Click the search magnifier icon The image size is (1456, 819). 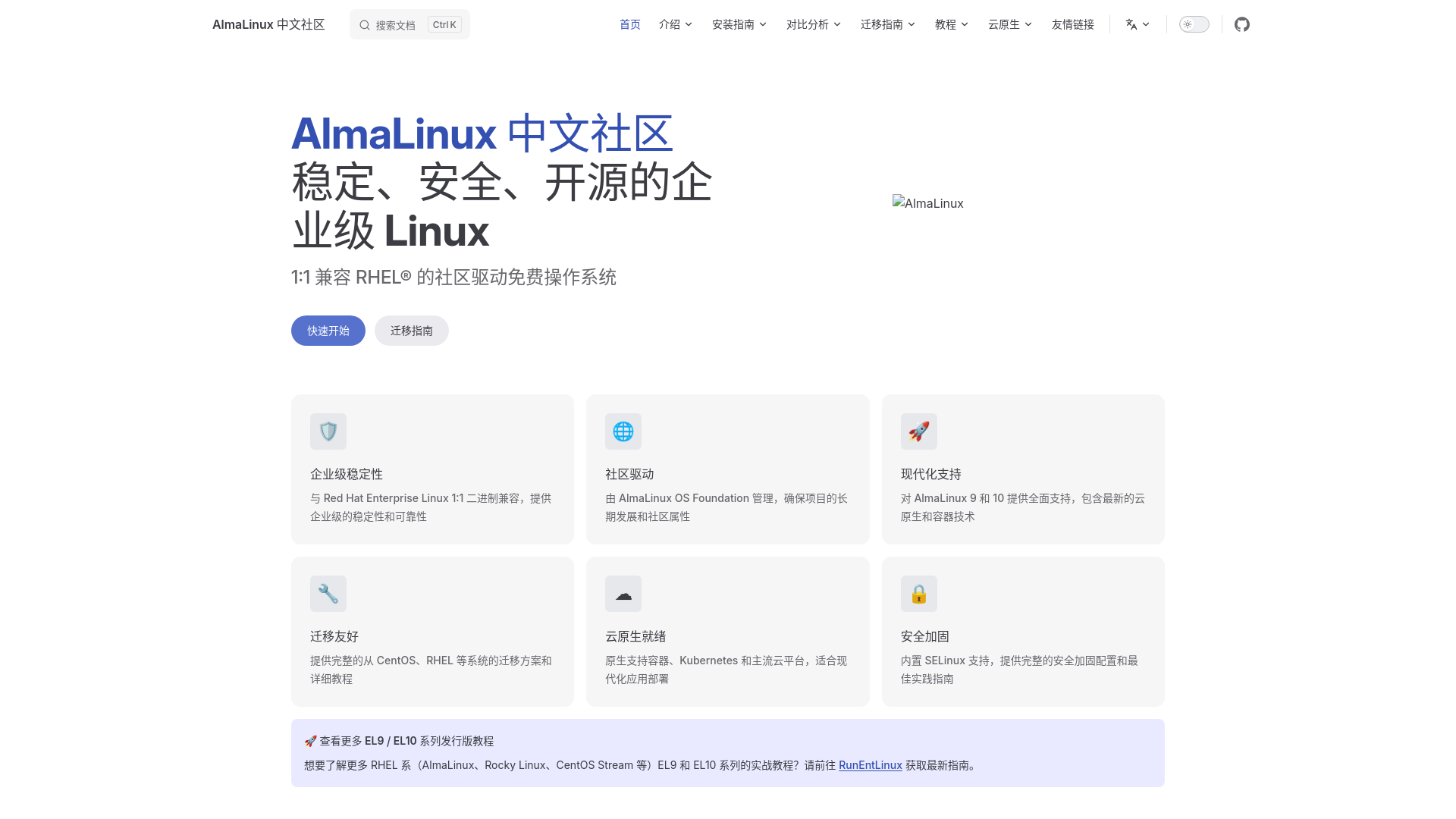(365, 25)
